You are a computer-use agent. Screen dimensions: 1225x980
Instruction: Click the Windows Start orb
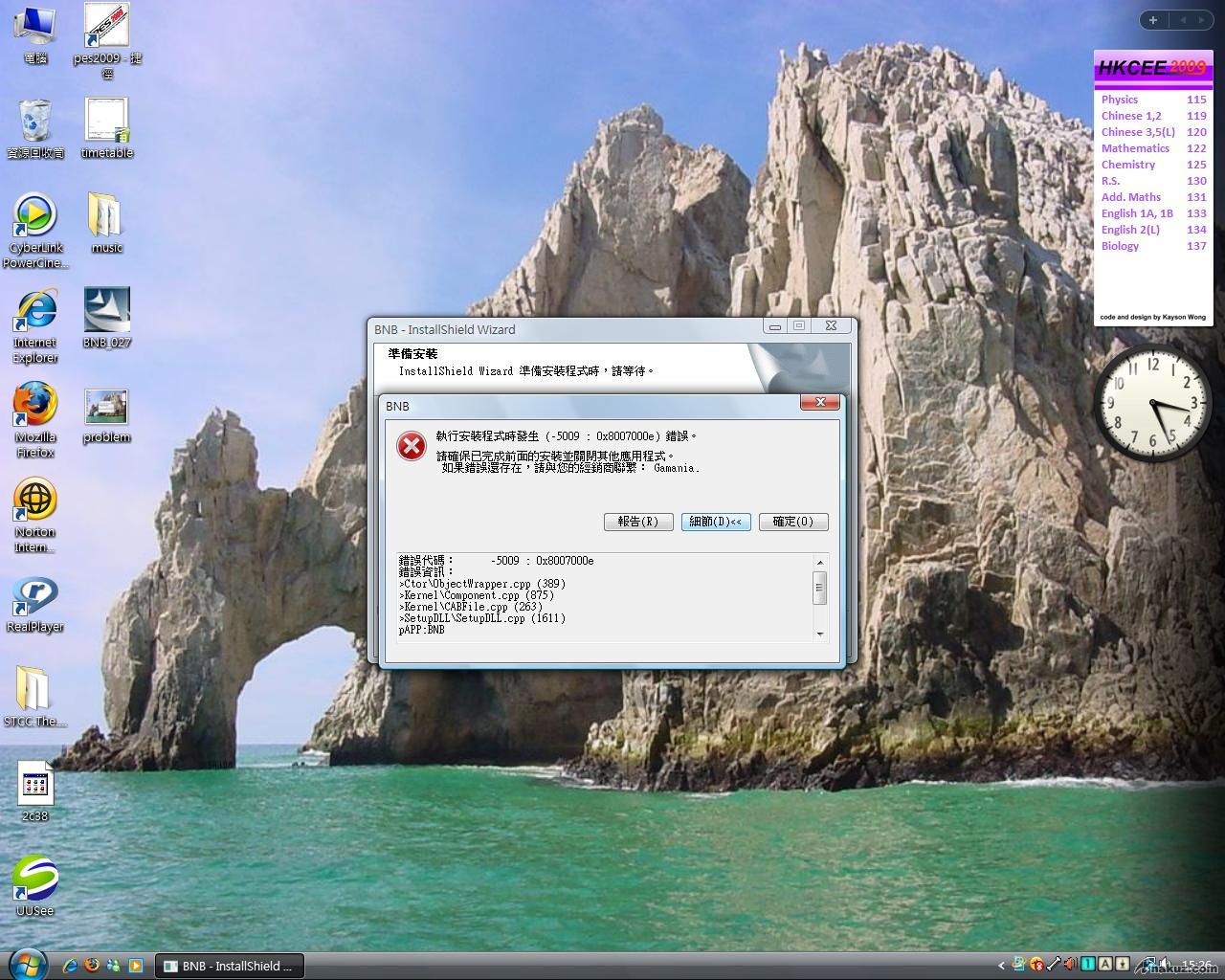(26, 963)
